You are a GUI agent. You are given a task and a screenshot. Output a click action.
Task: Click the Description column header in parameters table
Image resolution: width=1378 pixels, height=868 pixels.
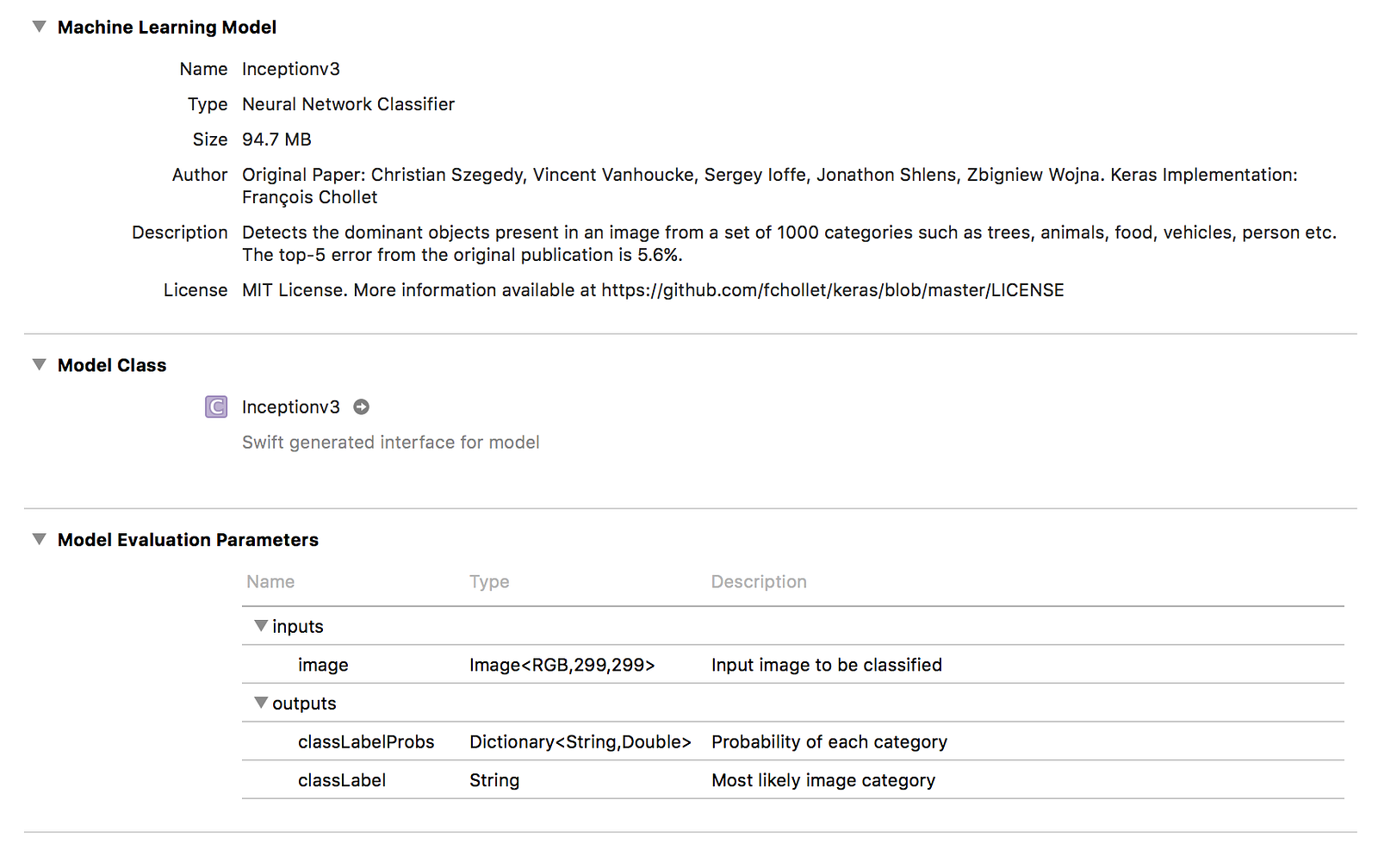click(759, 582)
